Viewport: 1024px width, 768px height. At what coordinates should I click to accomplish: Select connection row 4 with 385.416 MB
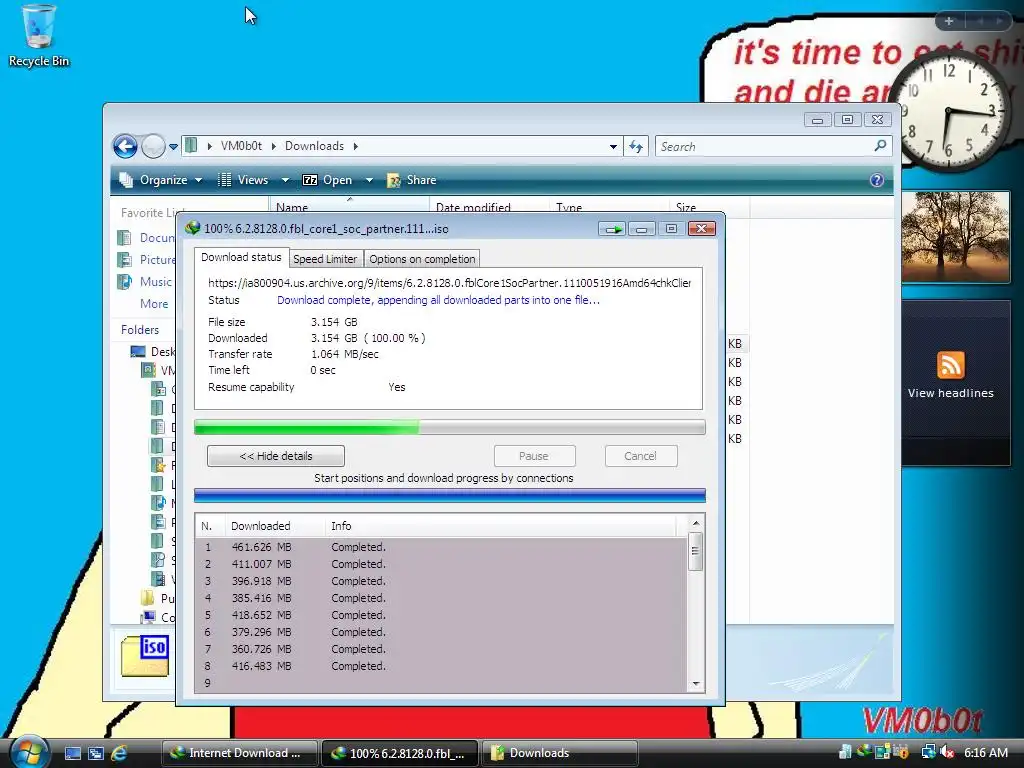pos(441,598)
